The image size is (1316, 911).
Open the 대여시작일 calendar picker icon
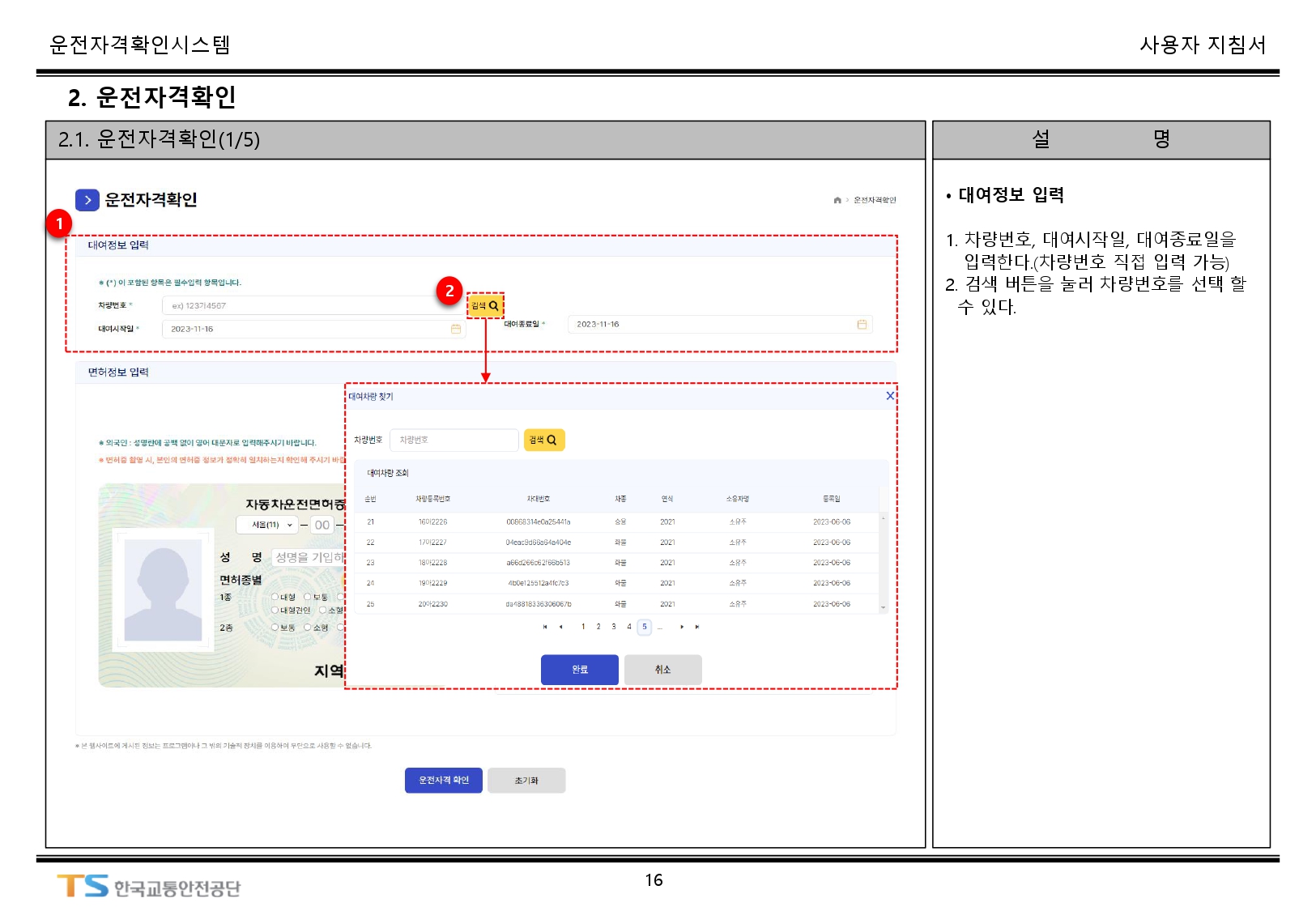(456, 329)
